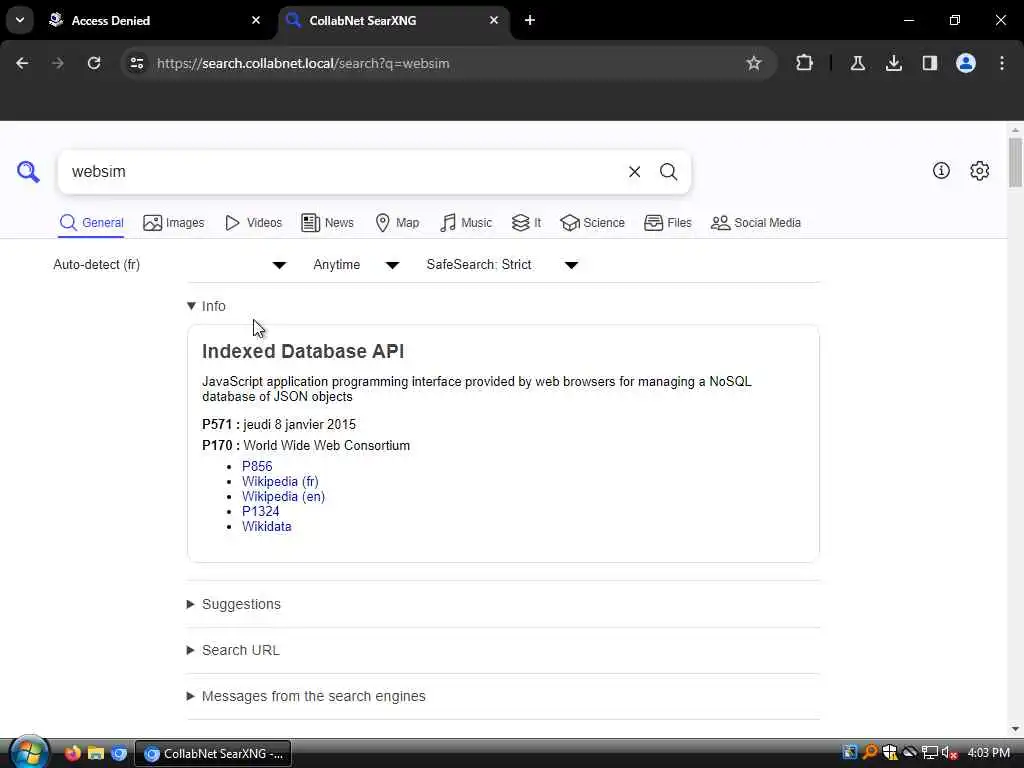The height and width of the screenshot is (768, 1024).
Task: Open Chrome Labs flask icon
Action: (857, 63)
